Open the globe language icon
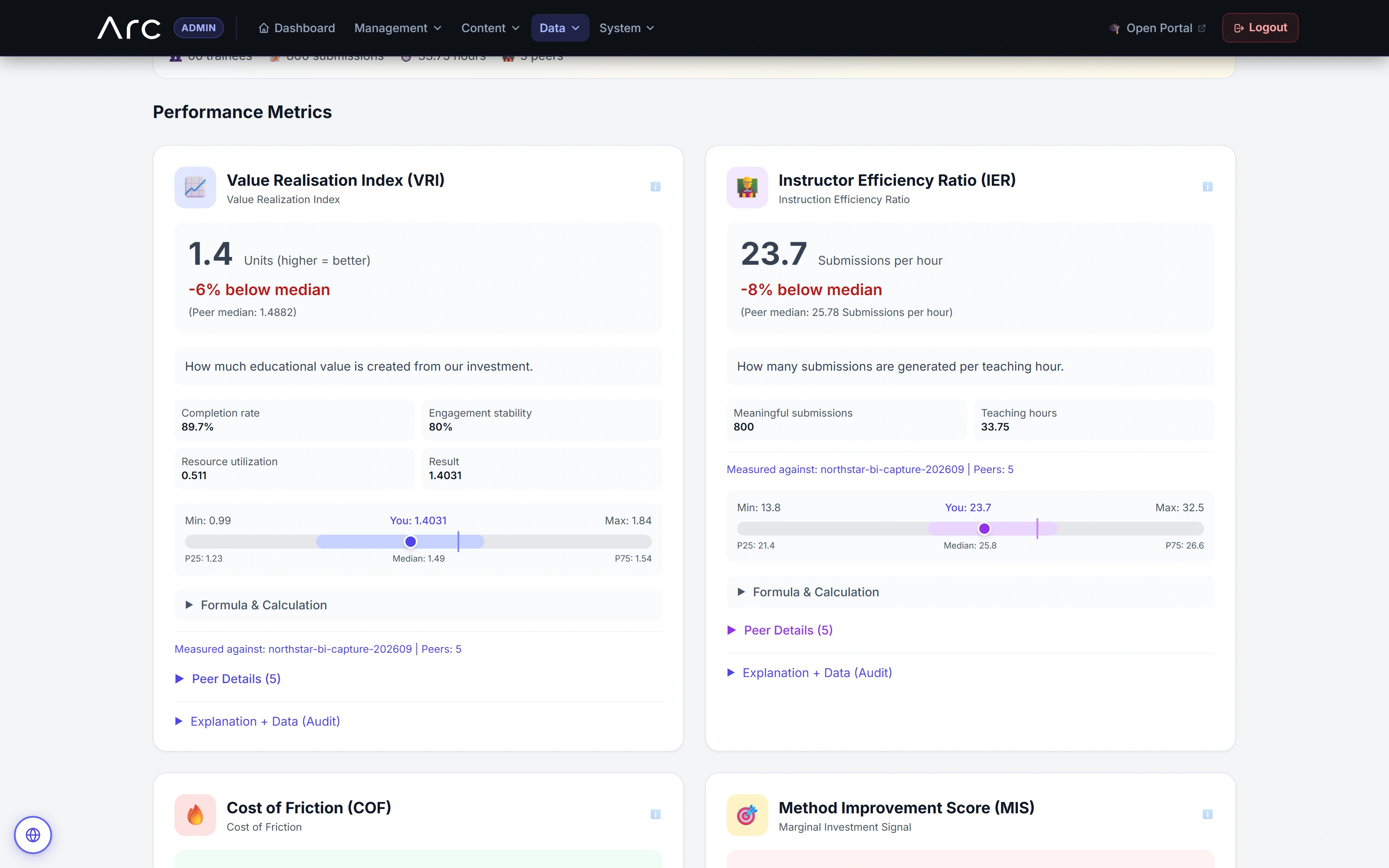Viewport: 1389px width, 868px height. pos(33,835)
